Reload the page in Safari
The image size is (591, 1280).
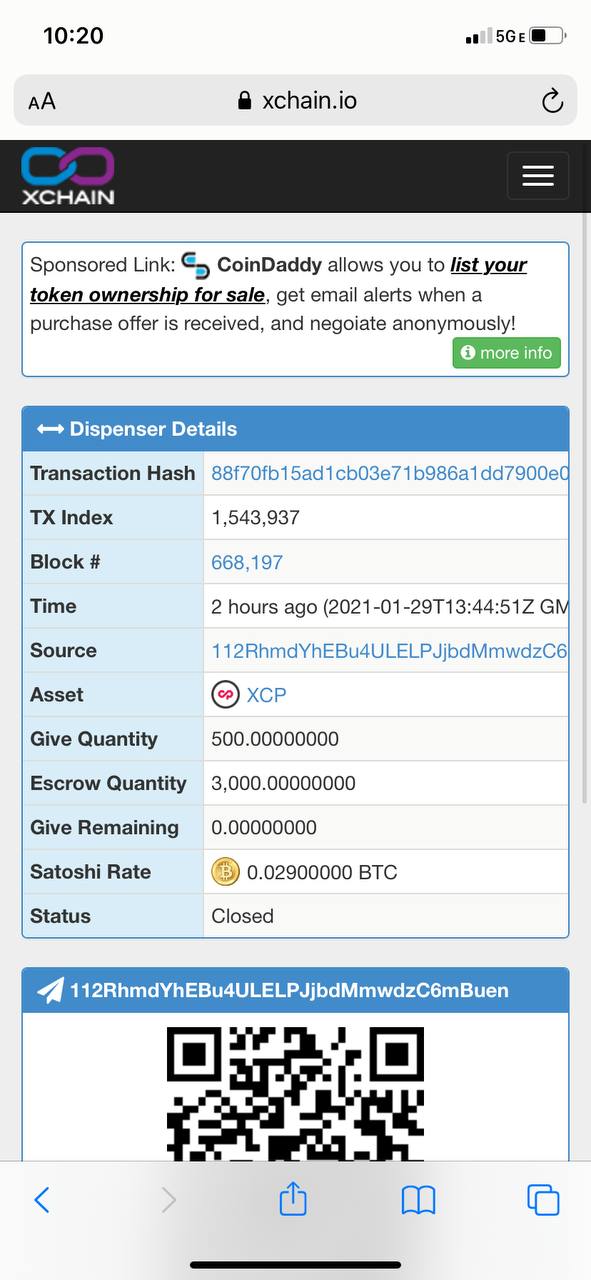coord(551,100)
